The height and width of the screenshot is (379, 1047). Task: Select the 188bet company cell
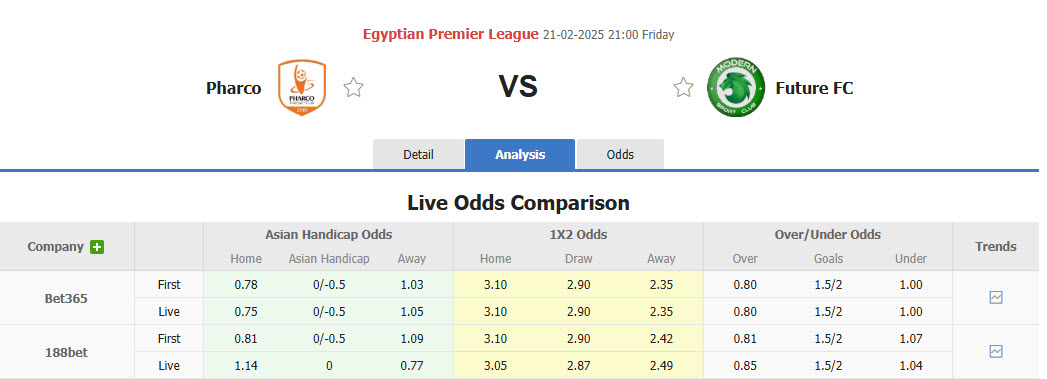(67, 352)
